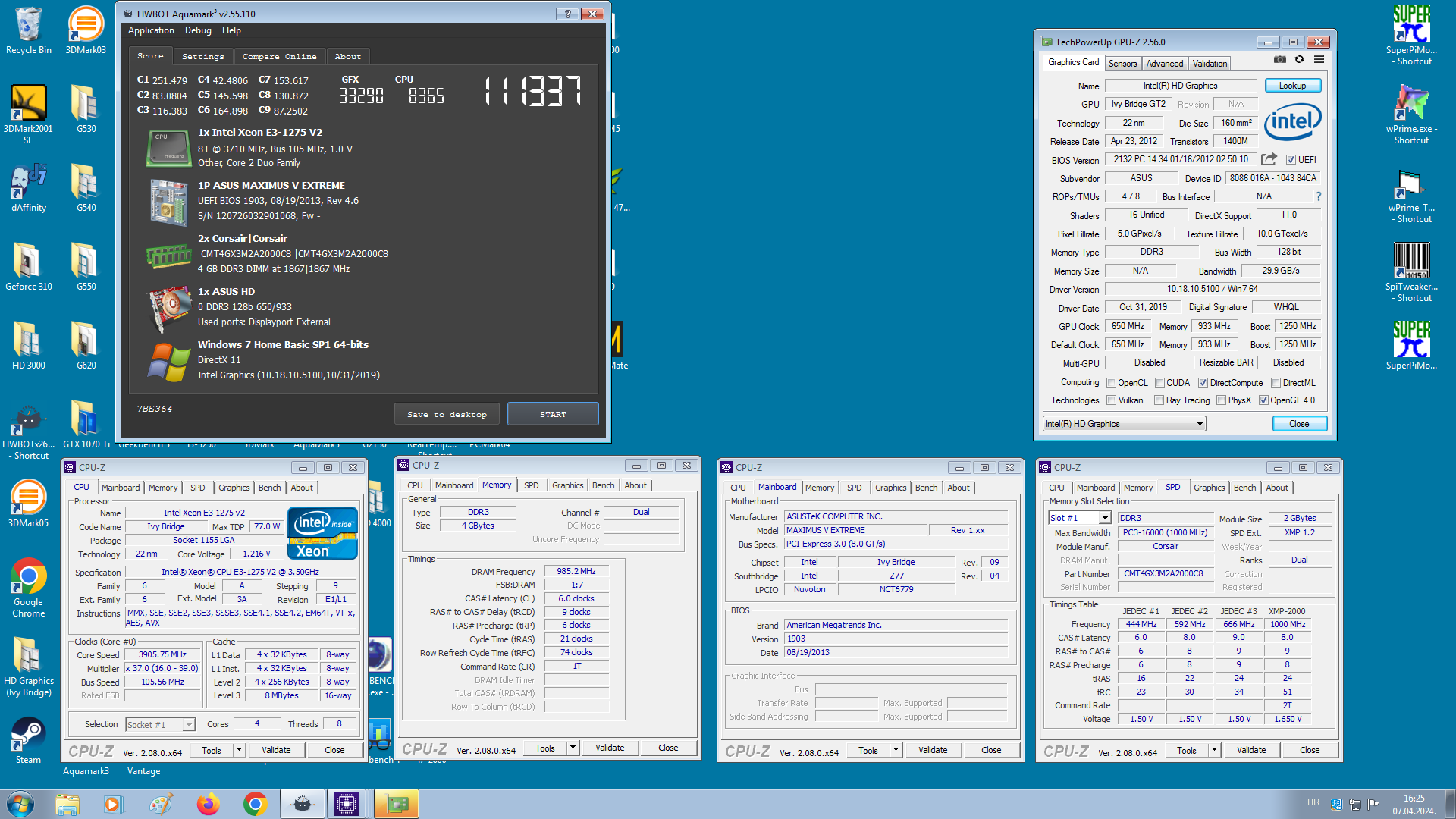Open the Bench tab in CPU-Z CPU window
This screenshot has height=819, width=1456.
click(x=269, y=488)
